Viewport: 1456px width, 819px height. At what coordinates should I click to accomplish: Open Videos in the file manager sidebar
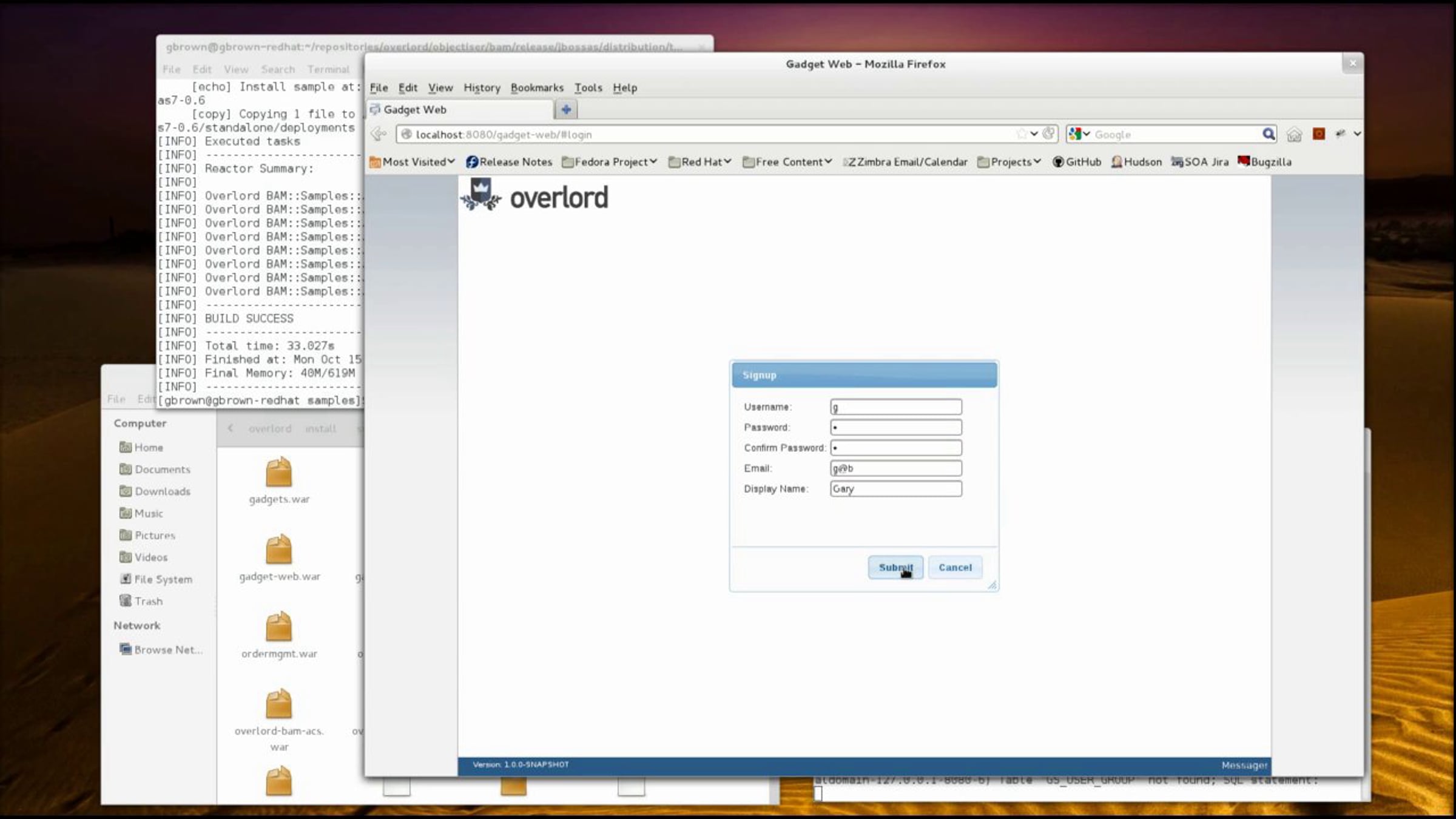tap(144, 557)
